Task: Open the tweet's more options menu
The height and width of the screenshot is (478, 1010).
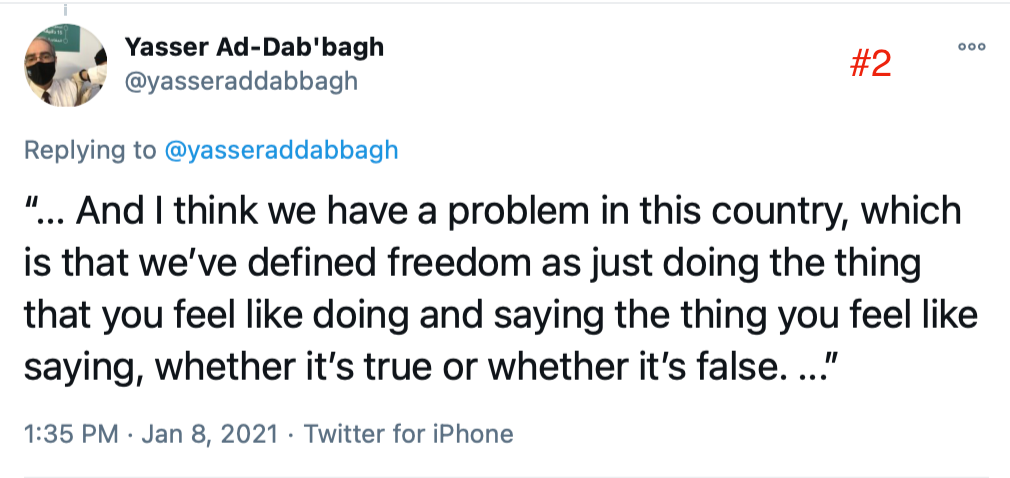Action: tap(971, 47)
